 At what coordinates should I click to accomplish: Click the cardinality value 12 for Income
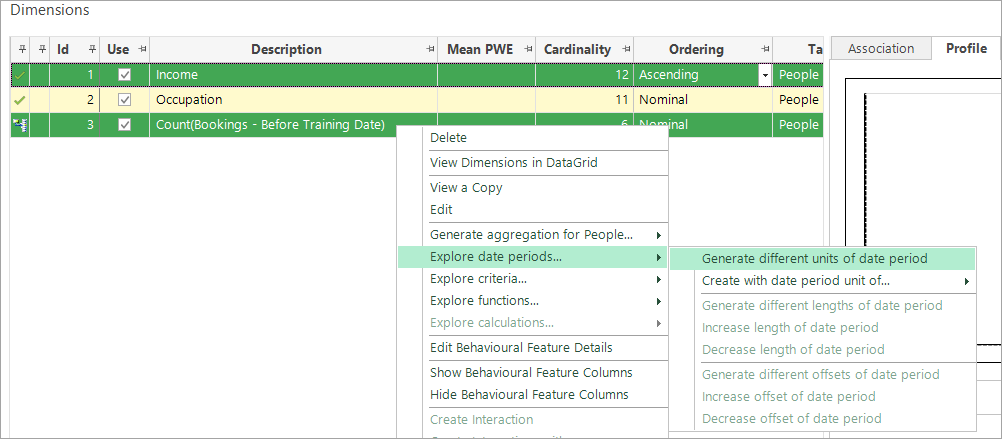[583, 75]
